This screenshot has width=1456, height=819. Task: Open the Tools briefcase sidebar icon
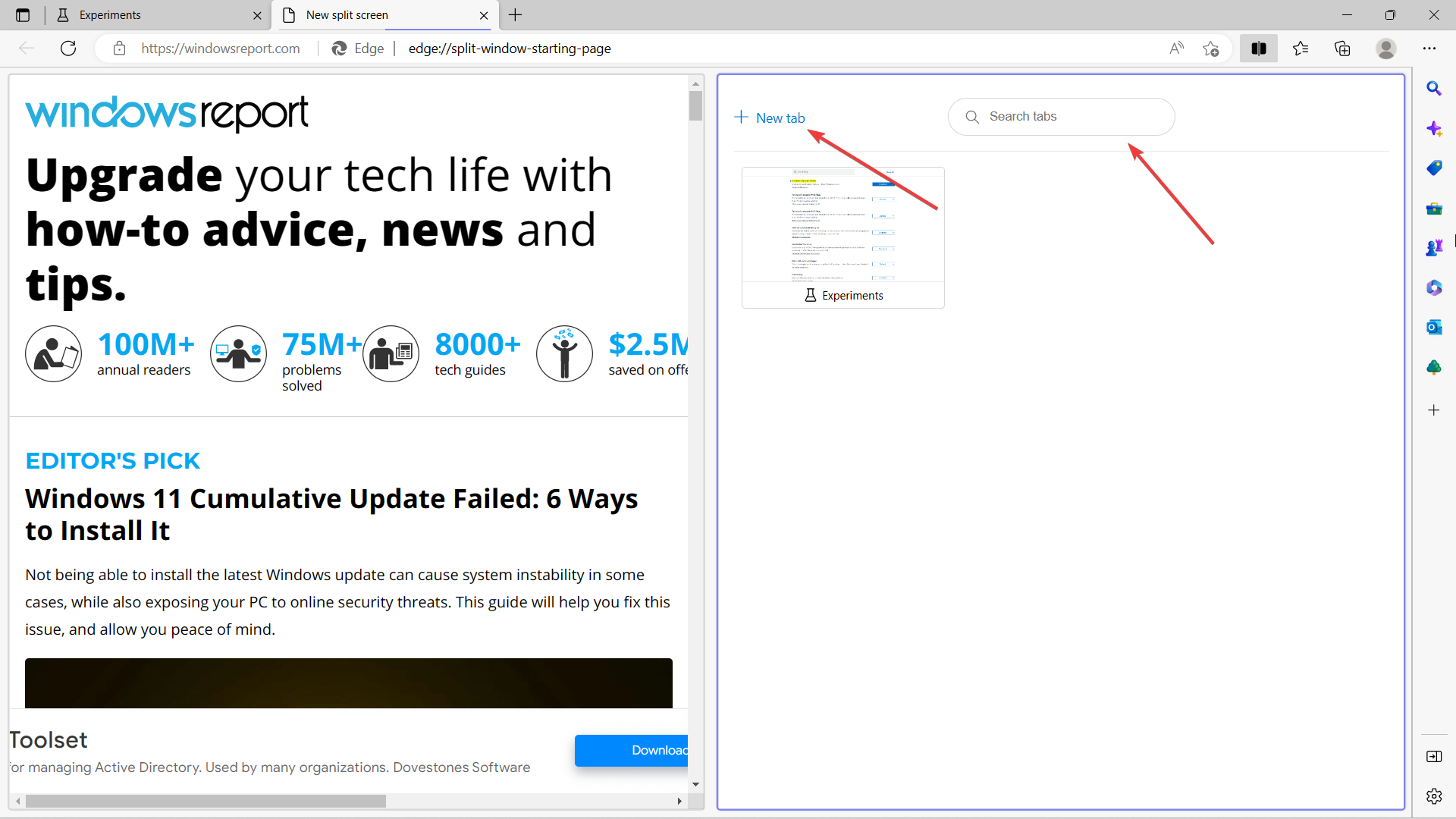click(x=1433, y=209)
